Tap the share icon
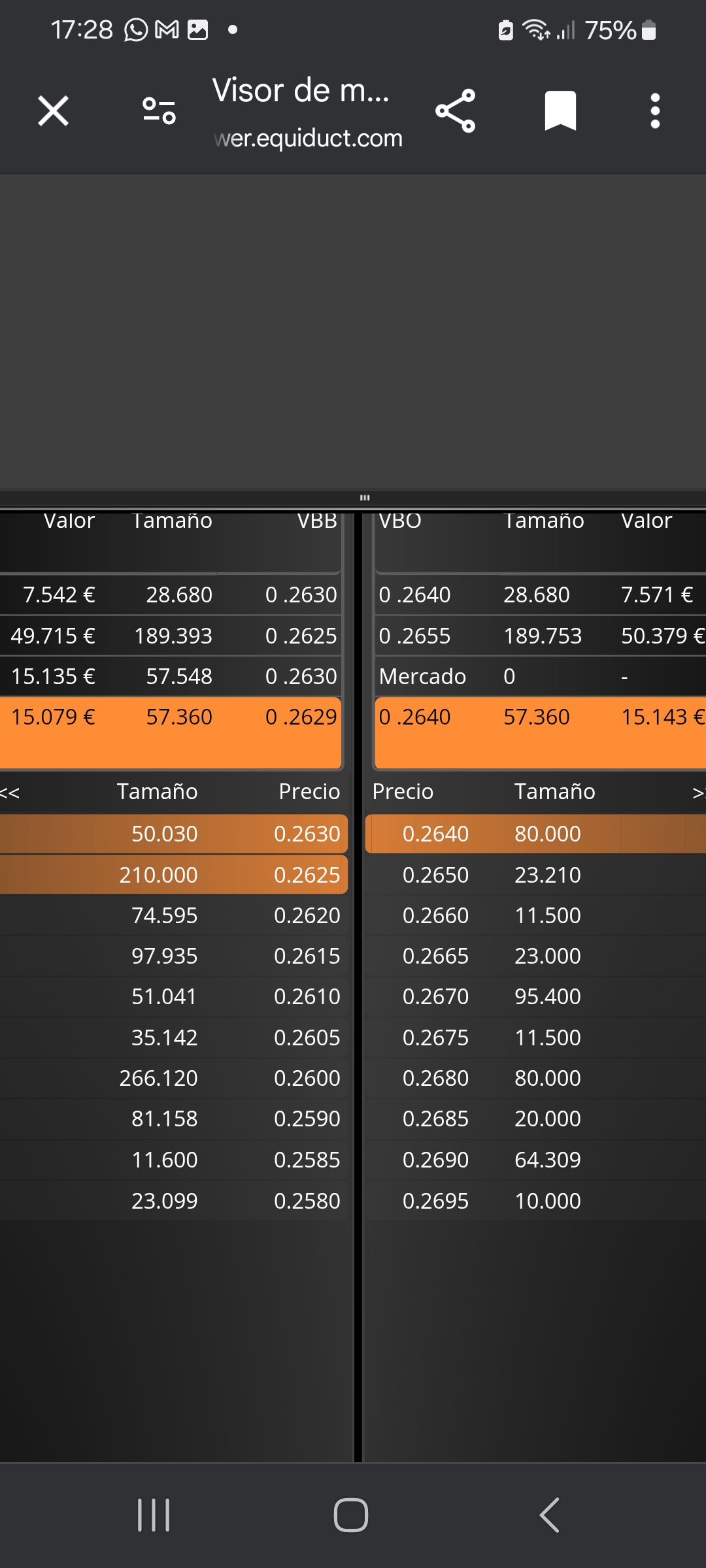The height and width of the screenshot is (1568, 706). pyautogui.click(x=456, y=111)
